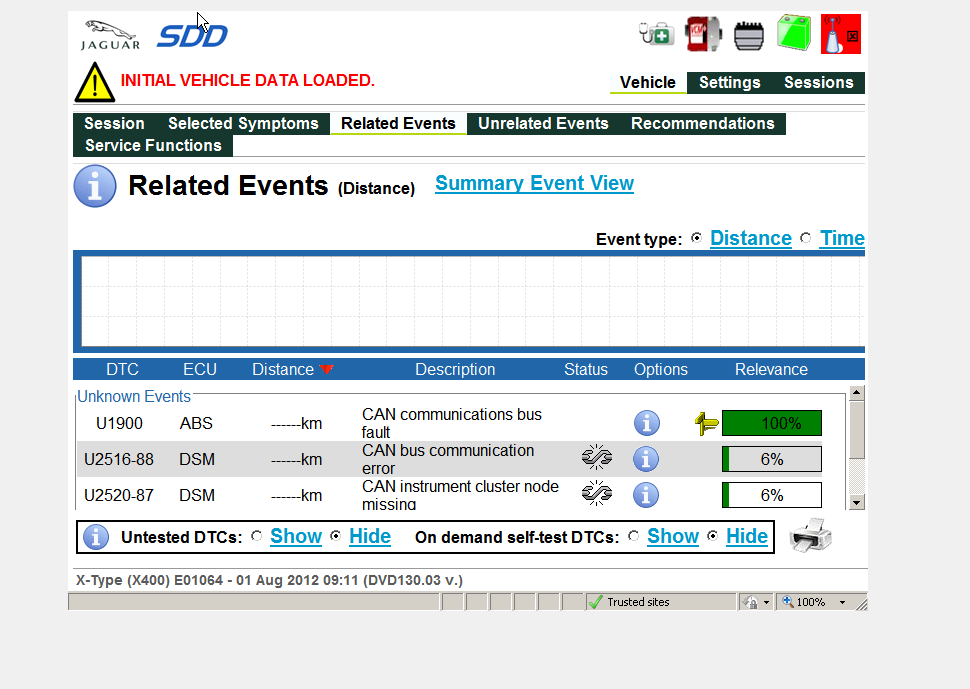Switch to the Recommendations tab
The width and height of the screenshot is (970, 689).
702,124
